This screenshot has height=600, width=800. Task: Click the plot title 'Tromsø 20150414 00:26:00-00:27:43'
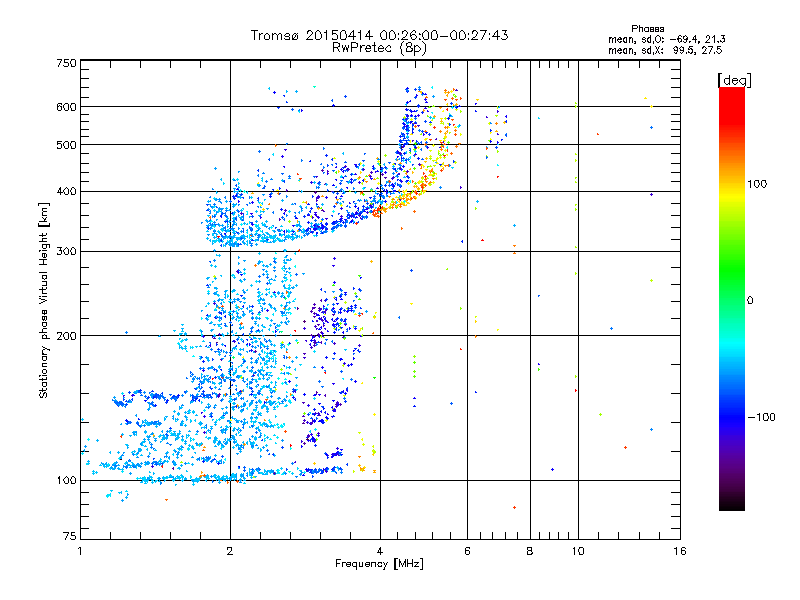tap(379, 35)
